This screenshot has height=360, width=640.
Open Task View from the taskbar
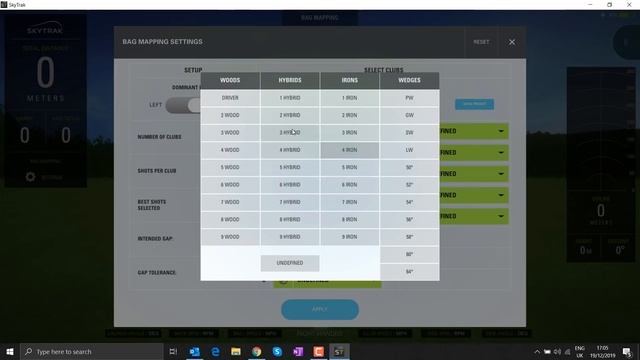173,351
